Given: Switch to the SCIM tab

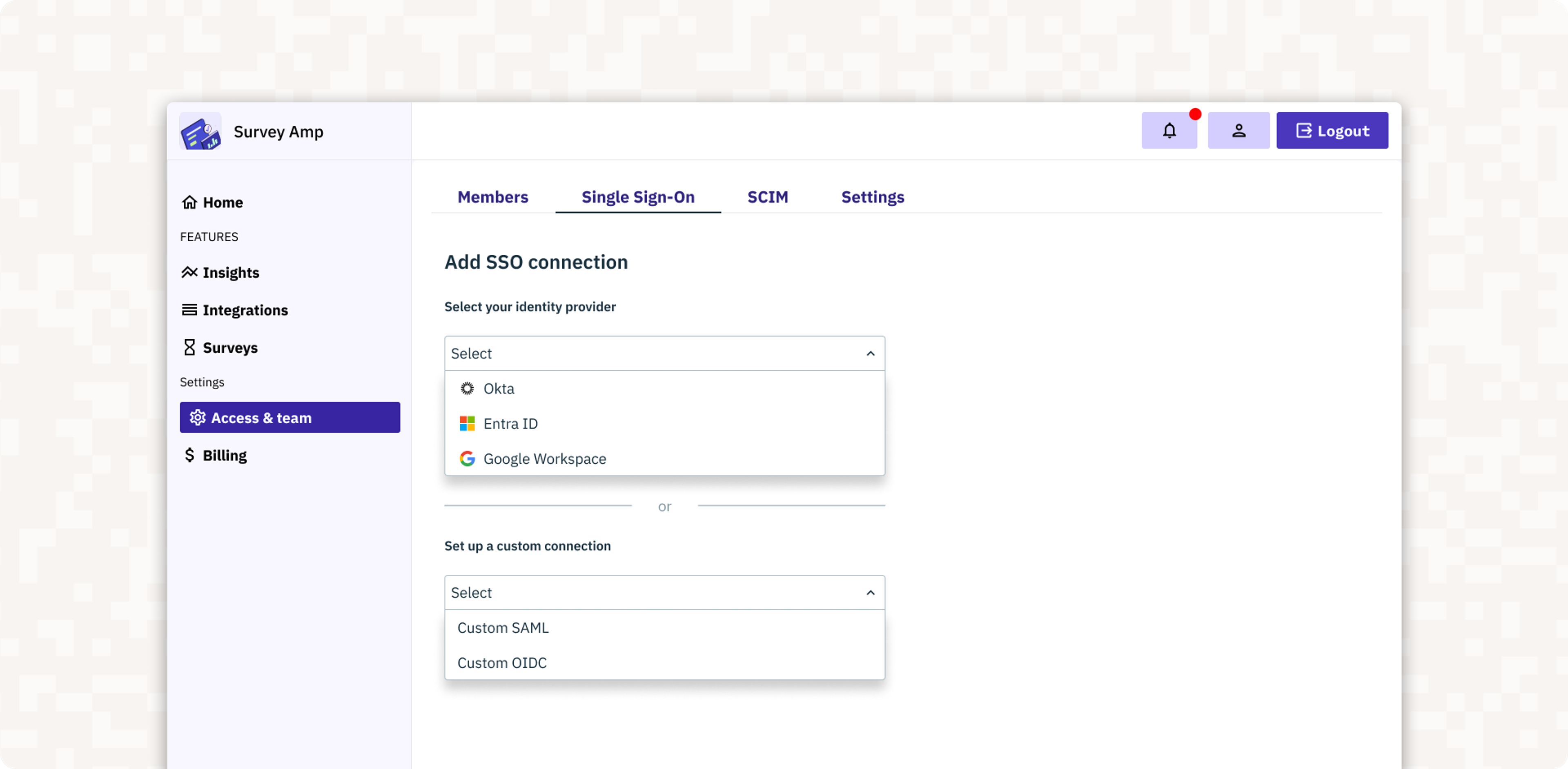Looking at the screenshot, I should click(x=768, y=196).
